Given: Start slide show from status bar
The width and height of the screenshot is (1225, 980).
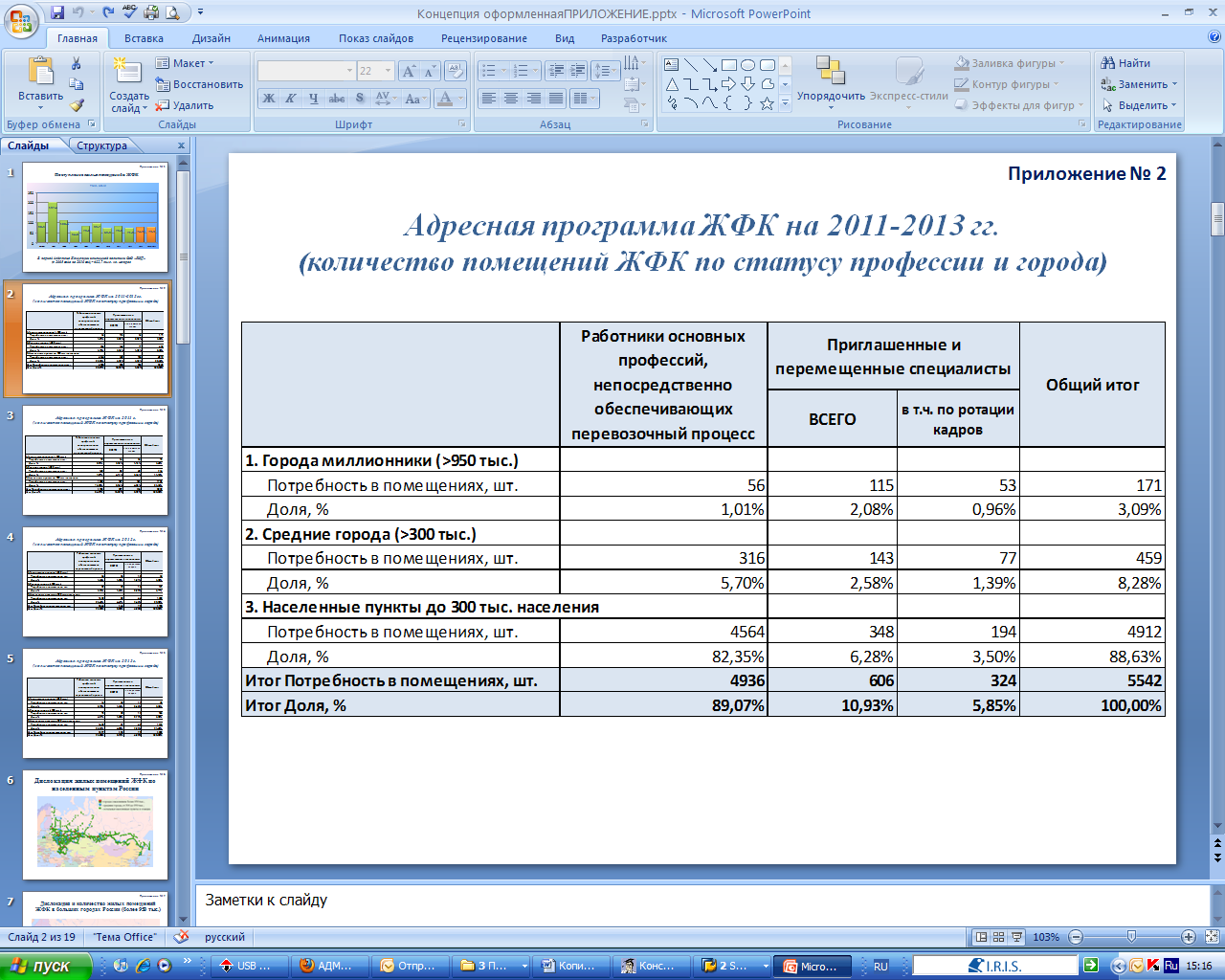Looking at the screenshot, I should (1016, 937).
